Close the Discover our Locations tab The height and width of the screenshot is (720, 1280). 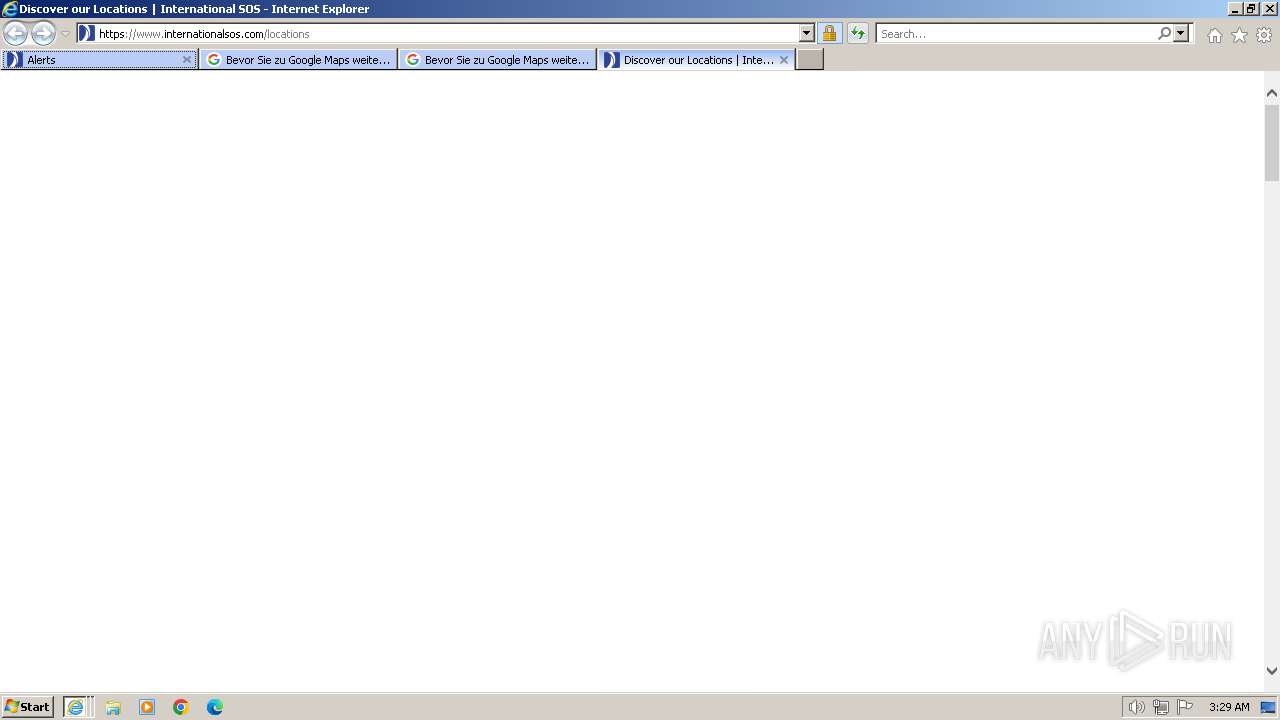pos(784,60)
